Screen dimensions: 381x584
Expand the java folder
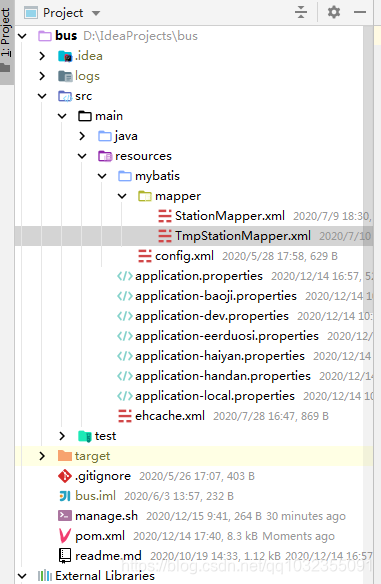point(82,136)
